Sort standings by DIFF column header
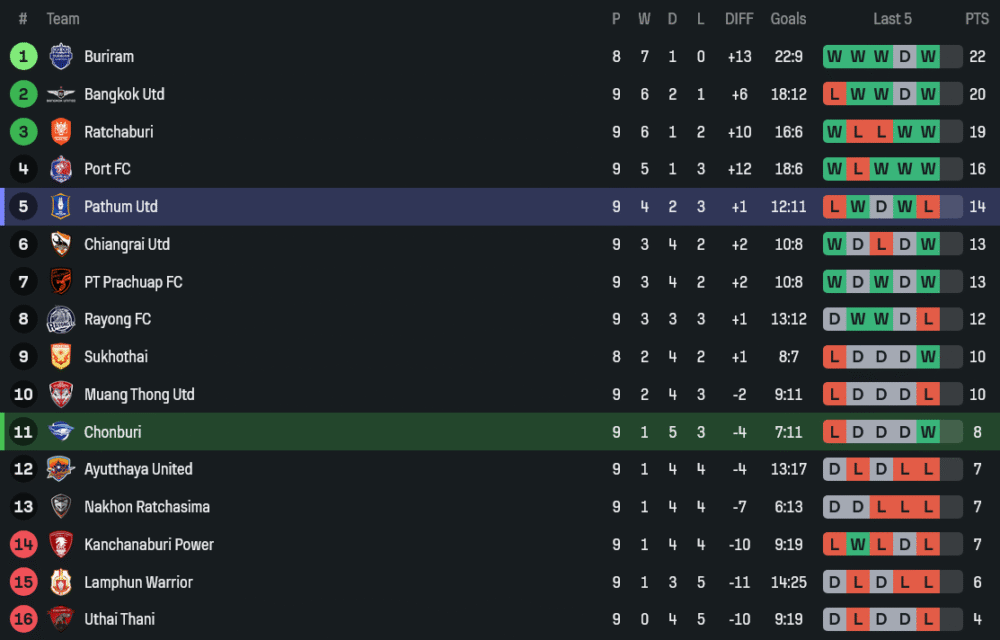 coord(739,19)
